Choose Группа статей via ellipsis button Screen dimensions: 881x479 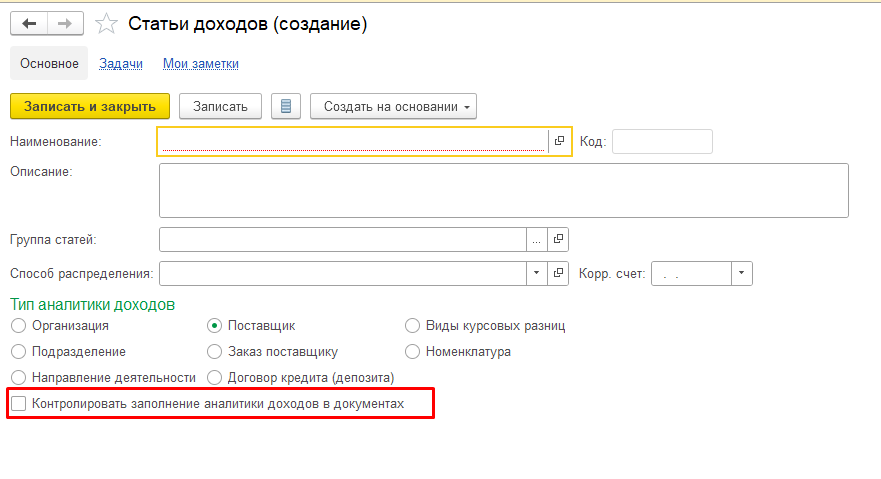click(537, 239)
